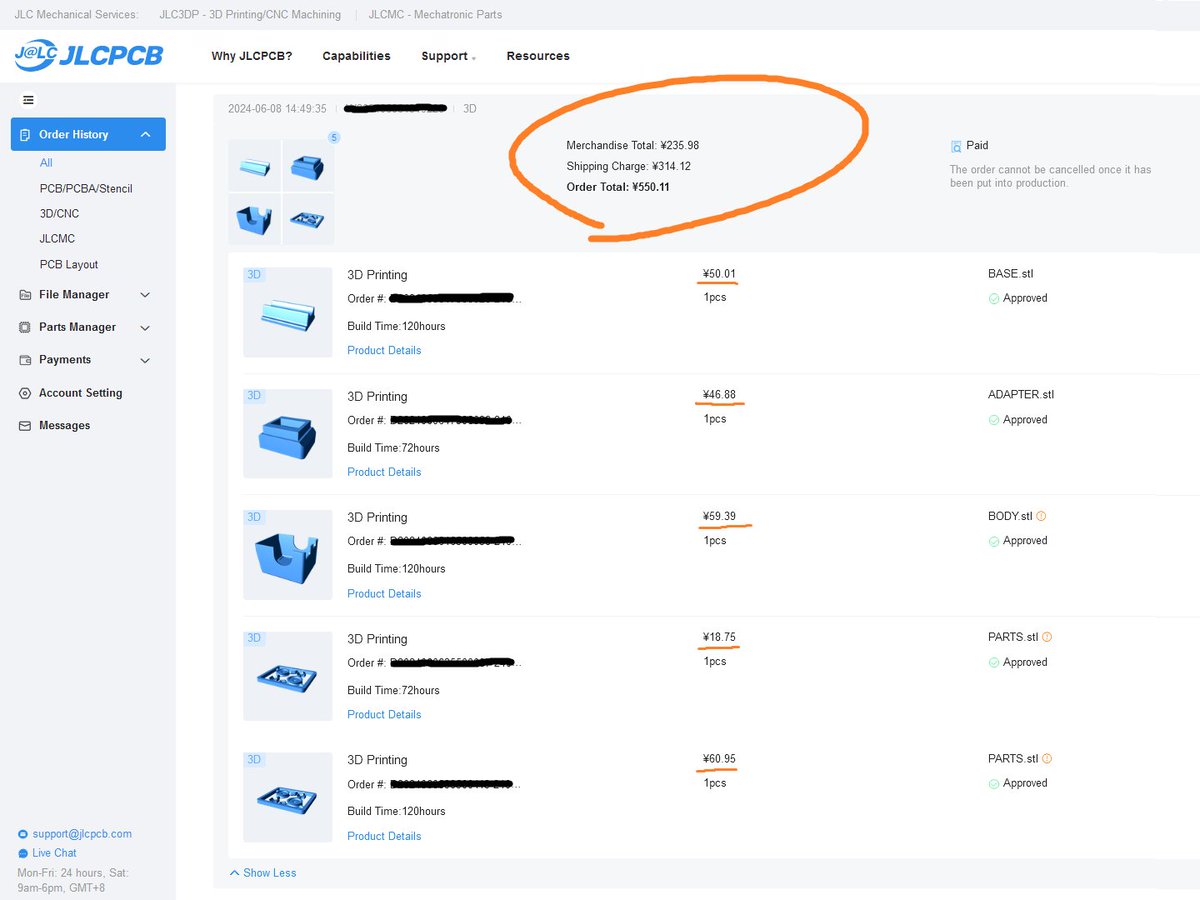
Task: Click the JLCPCB logo
Action: click(x=89, y=56)
